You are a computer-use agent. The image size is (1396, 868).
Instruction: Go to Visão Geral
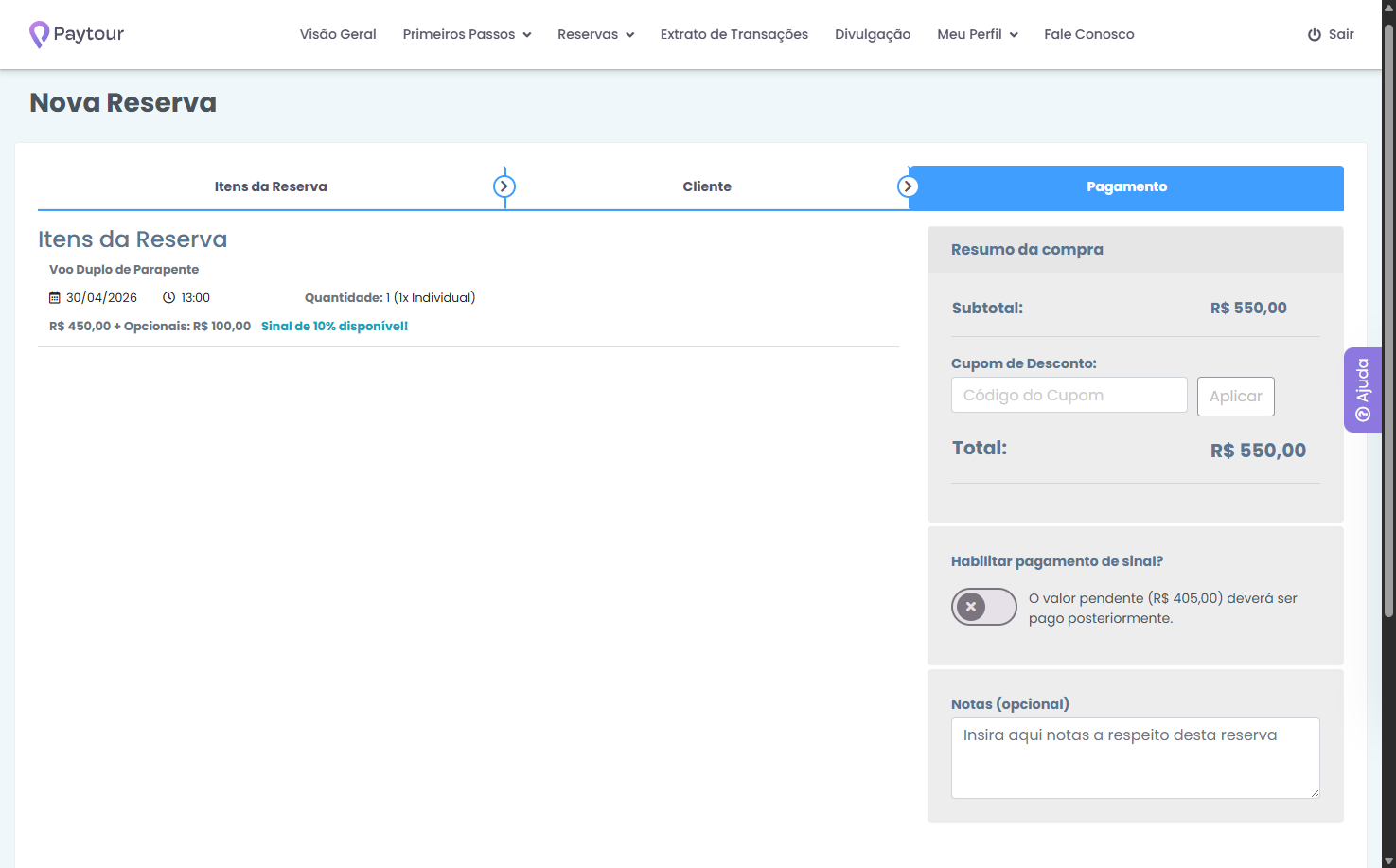338,34
